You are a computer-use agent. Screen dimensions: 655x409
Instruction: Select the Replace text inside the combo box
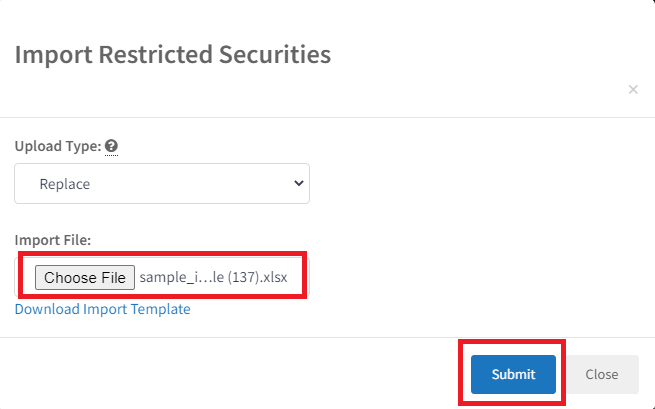(65, 184)
